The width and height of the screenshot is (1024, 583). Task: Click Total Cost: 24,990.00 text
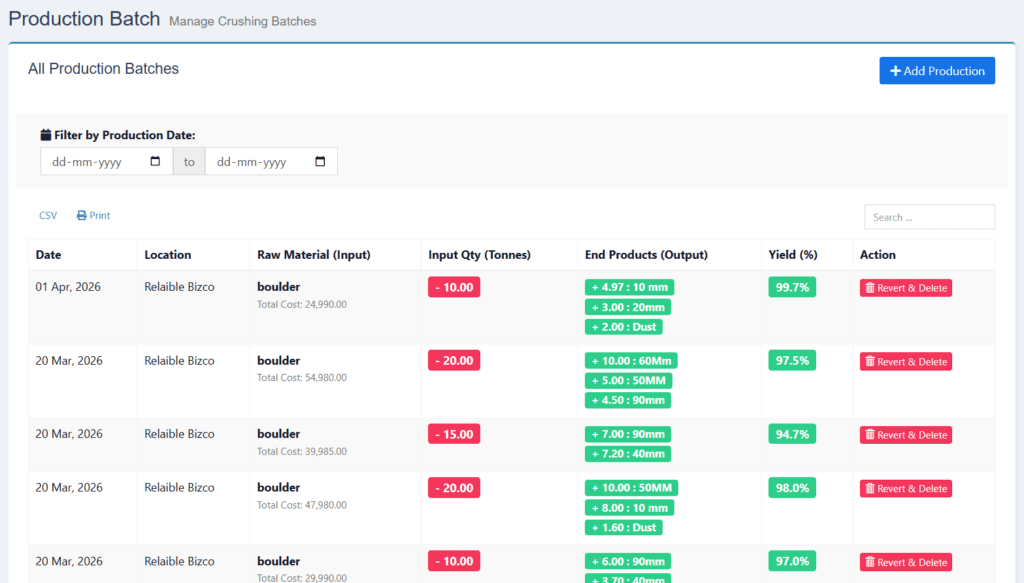pyautogui.click(x=302, y=304)
